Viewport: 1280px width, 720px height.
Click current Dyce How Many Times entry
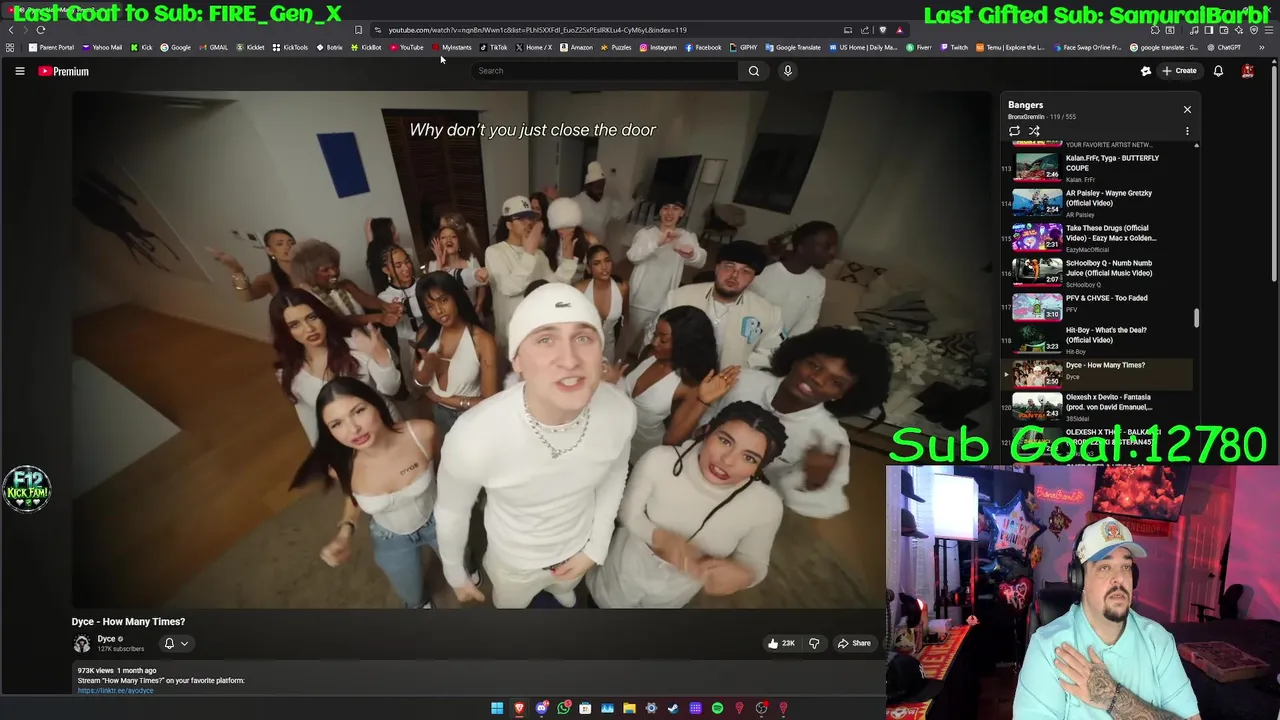coord(1098,374)
